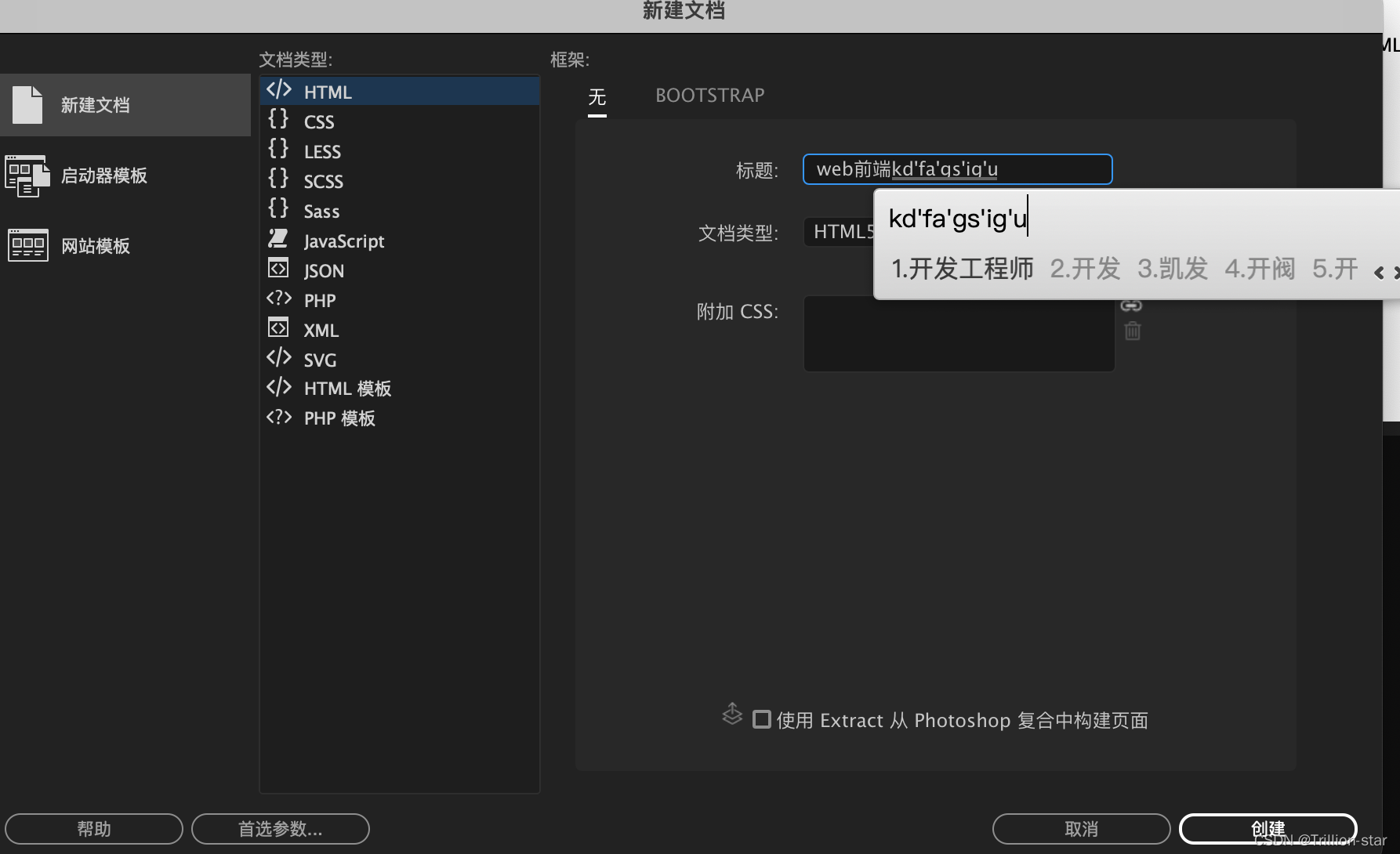Show previous IME candidates page arrow
This screenshot has height=854, width=1400.
tap(1379, 273)
